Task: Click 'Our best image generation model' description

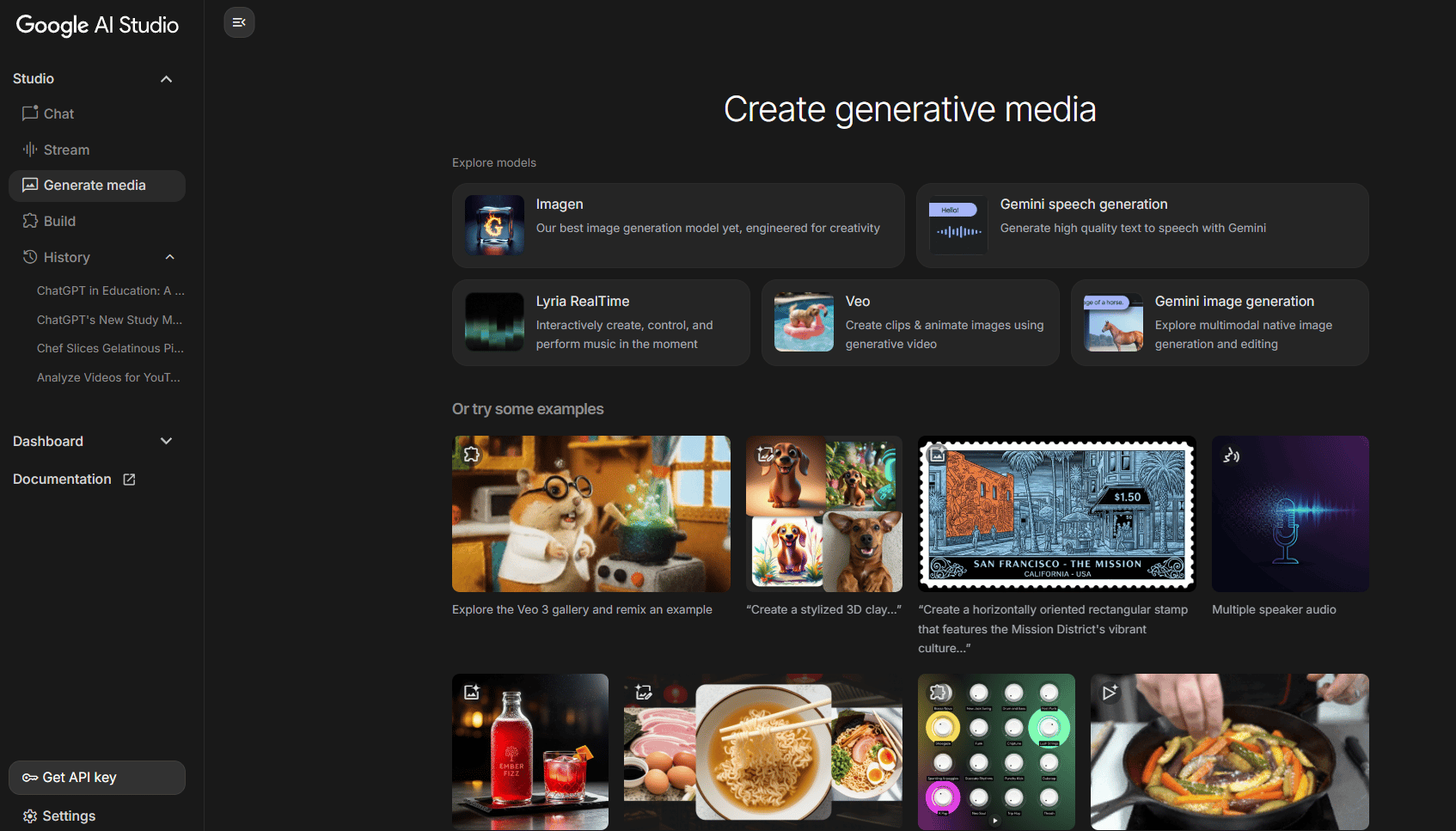Action: [708, 229]
